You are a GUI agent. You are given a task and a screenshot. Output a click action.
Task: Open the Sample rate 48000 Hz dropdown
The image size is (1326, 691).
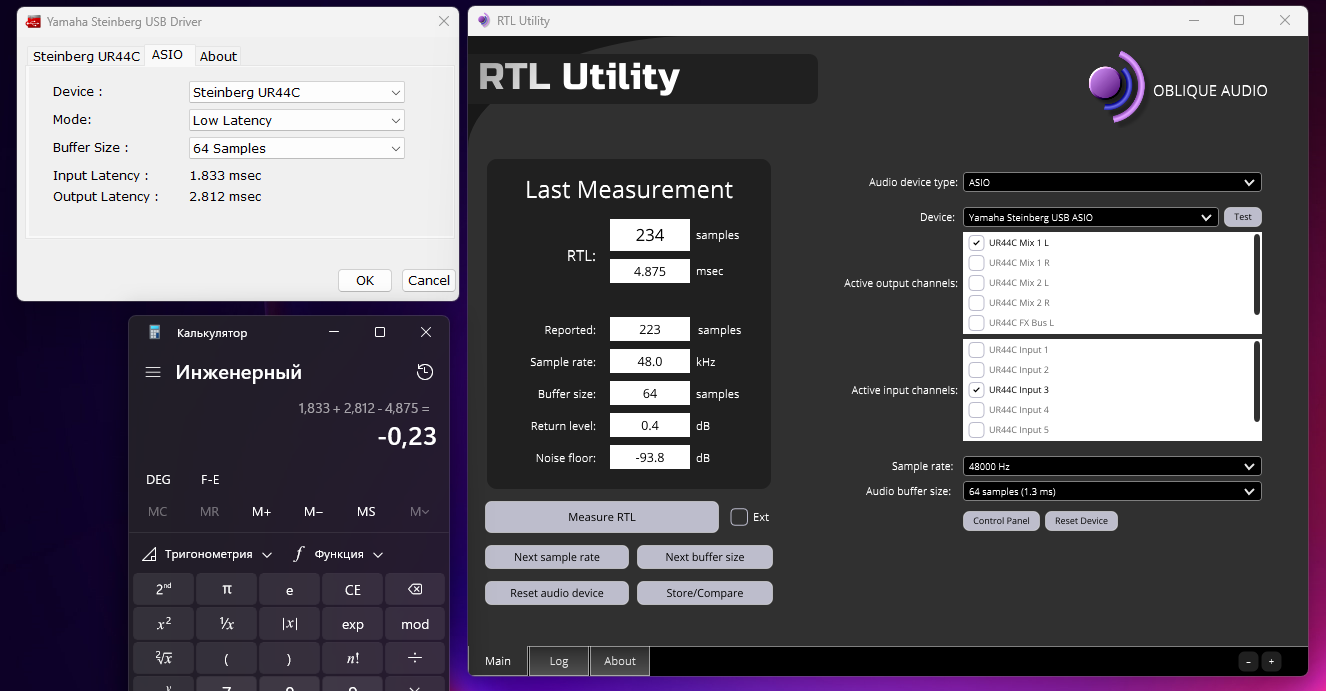click(x=1112, y=466)
